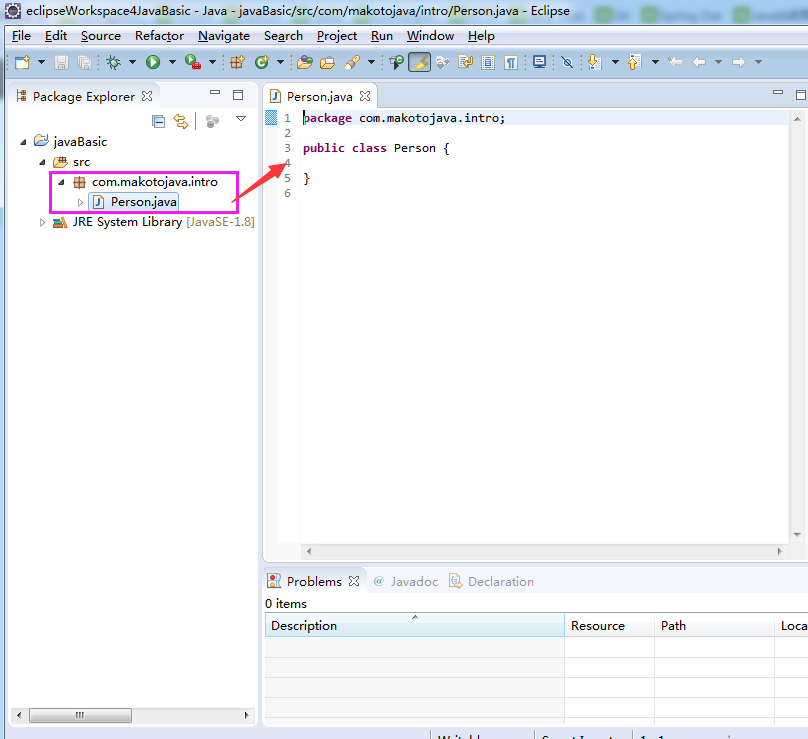
Task: Select the javaBasic project
Action: (x=80, y=142)
